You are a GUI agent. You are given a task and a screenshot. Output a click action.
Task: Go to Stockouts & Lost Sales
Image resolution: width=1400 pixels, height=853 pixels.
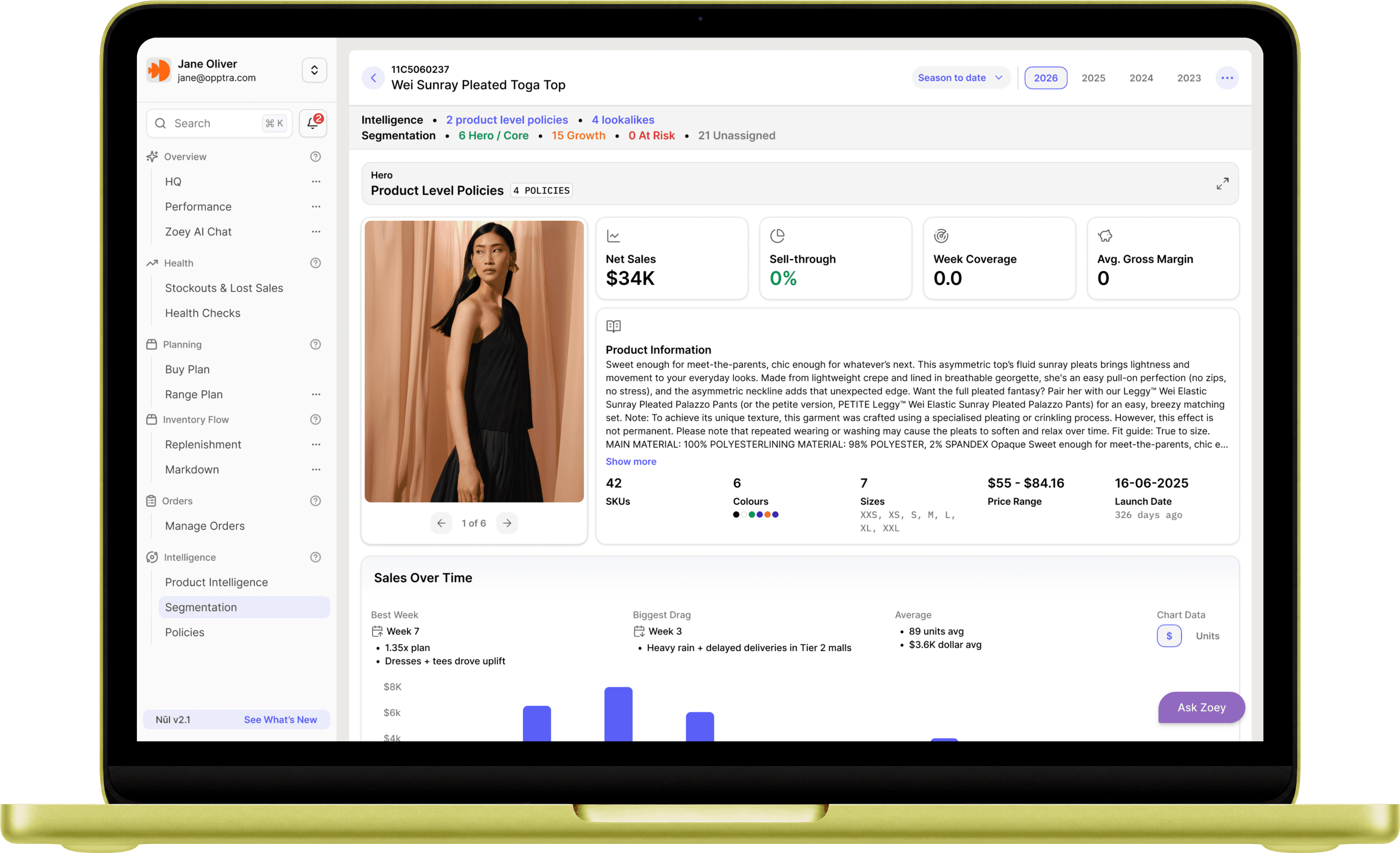pos(224,288)
